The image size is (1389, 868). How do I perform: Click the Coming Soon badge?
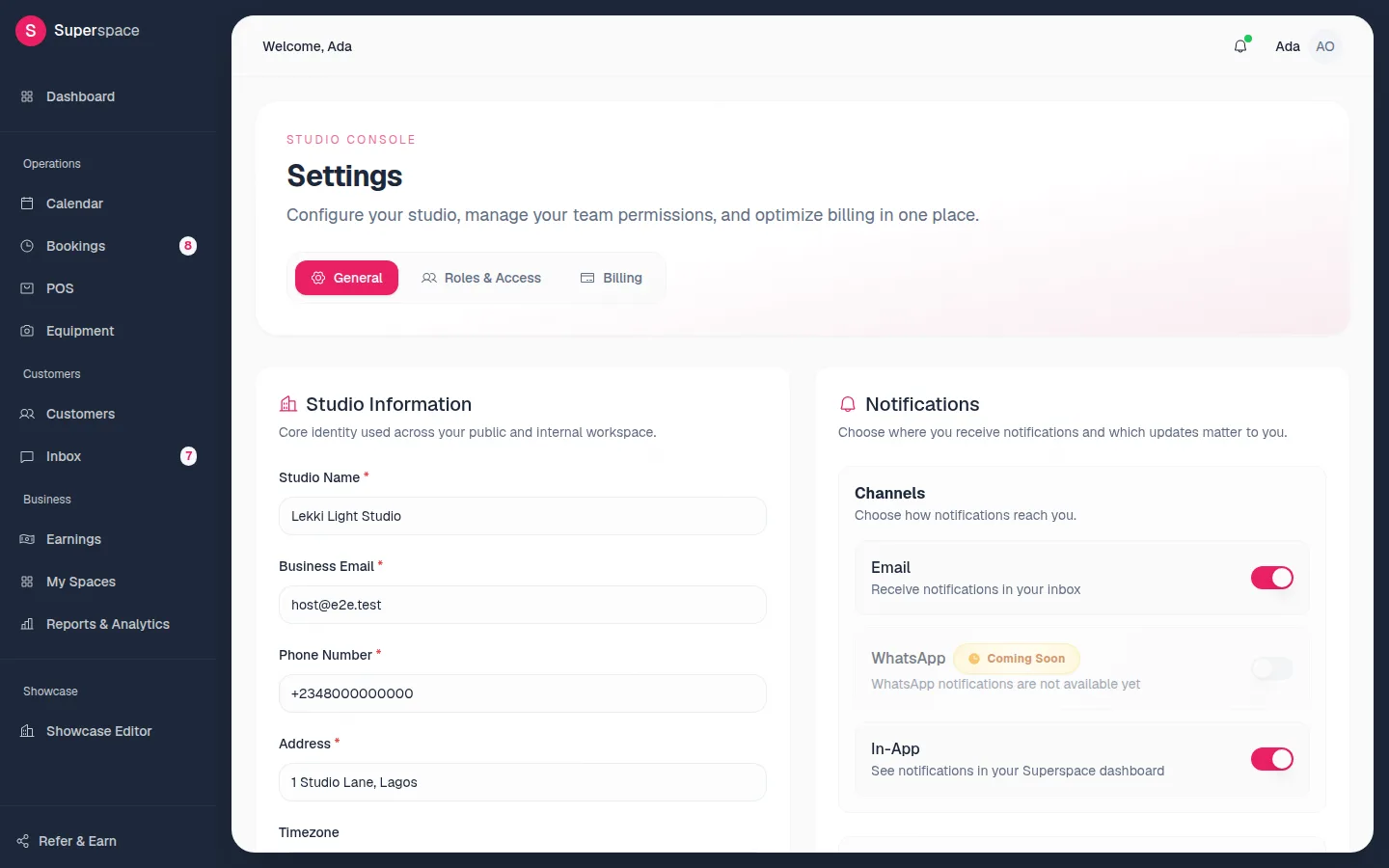(x=1017, y=659)
